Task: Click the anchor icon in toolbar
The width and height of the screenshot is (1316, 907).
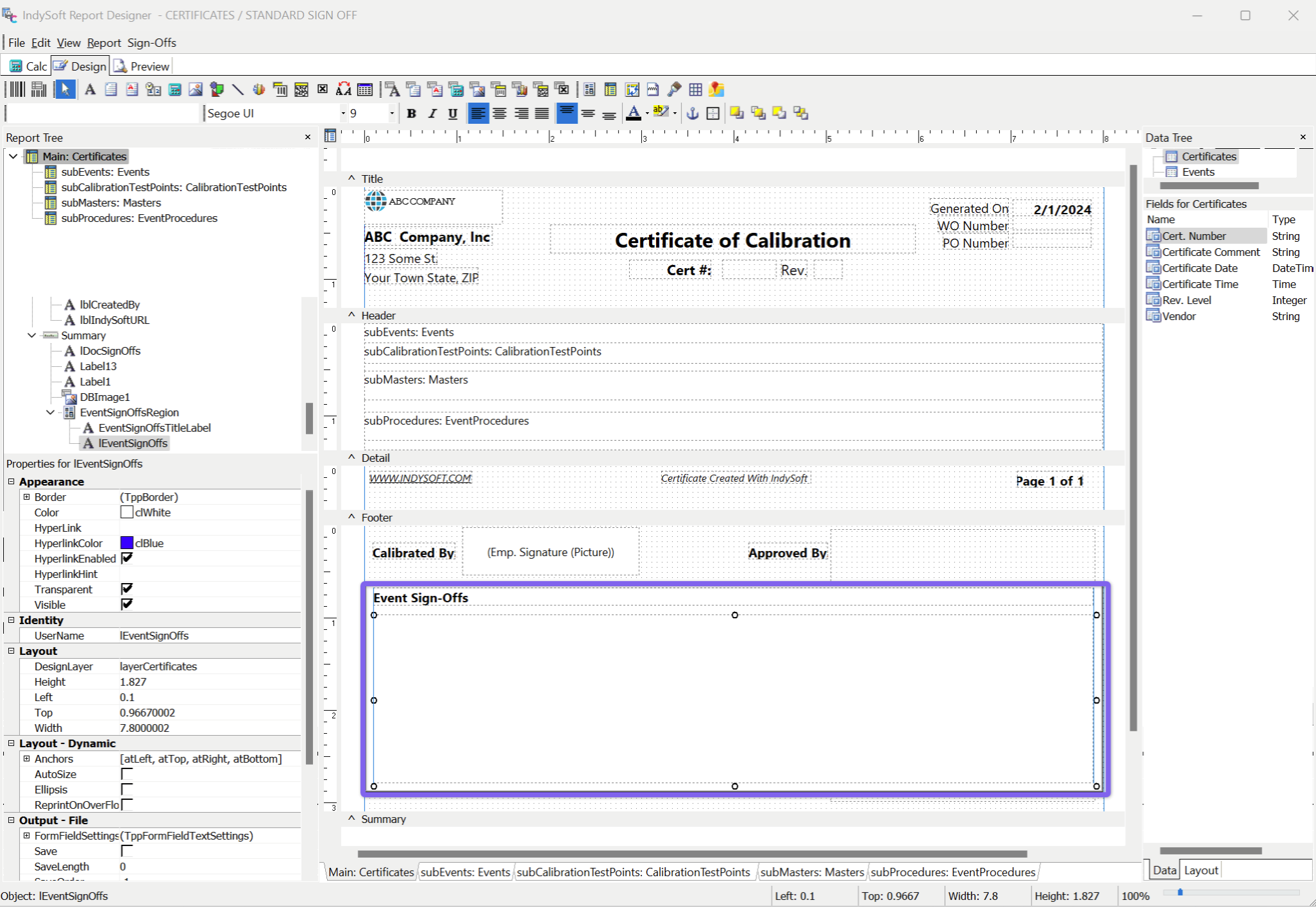Action: [692, 114]
